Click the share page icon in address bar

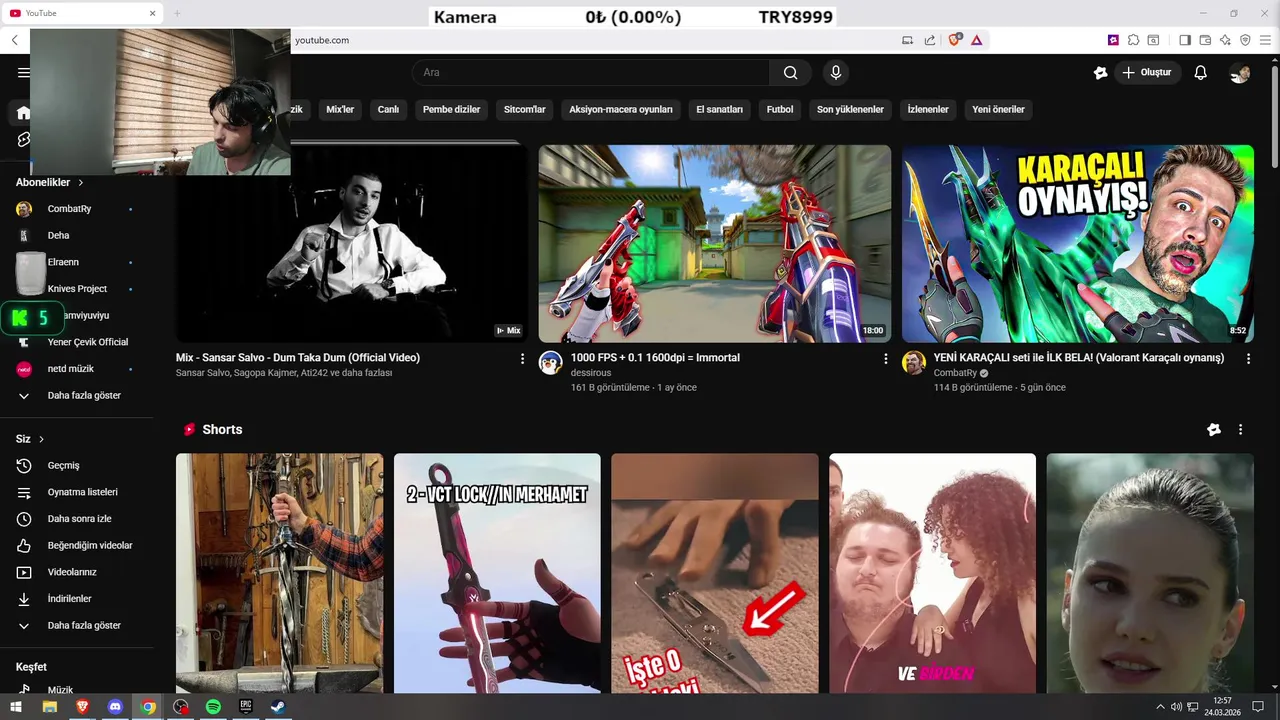[930, 40]
